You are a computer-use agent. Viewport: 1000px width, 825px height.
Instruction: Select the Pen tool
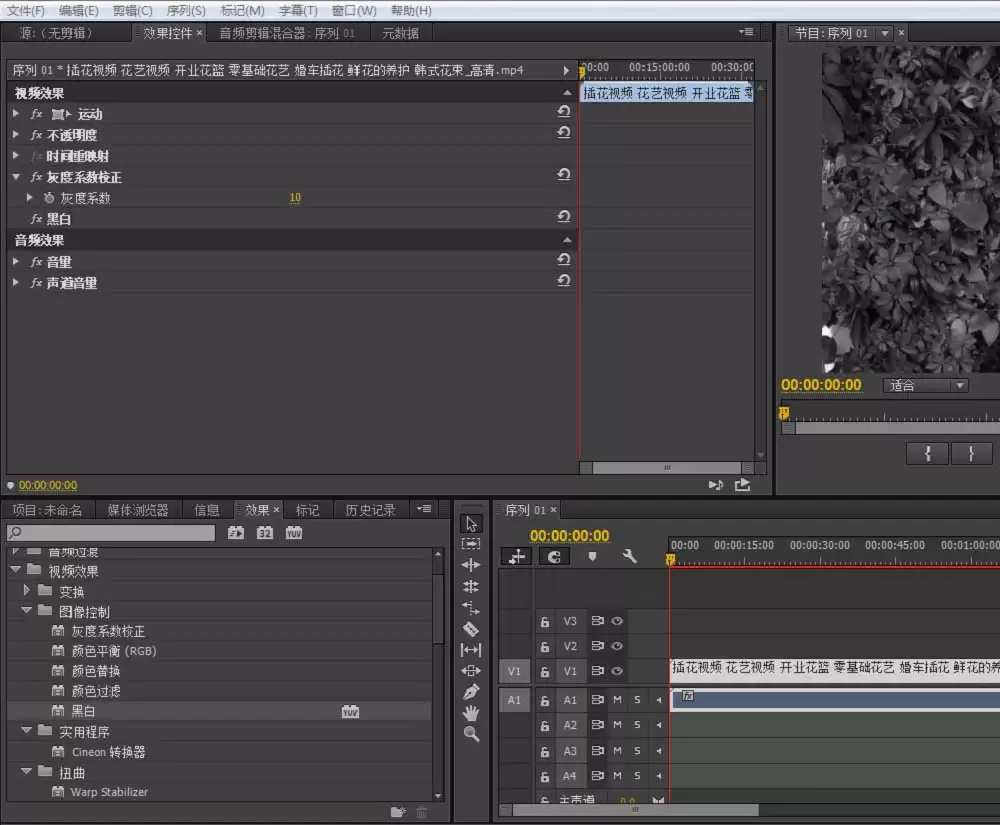[471, 692]
